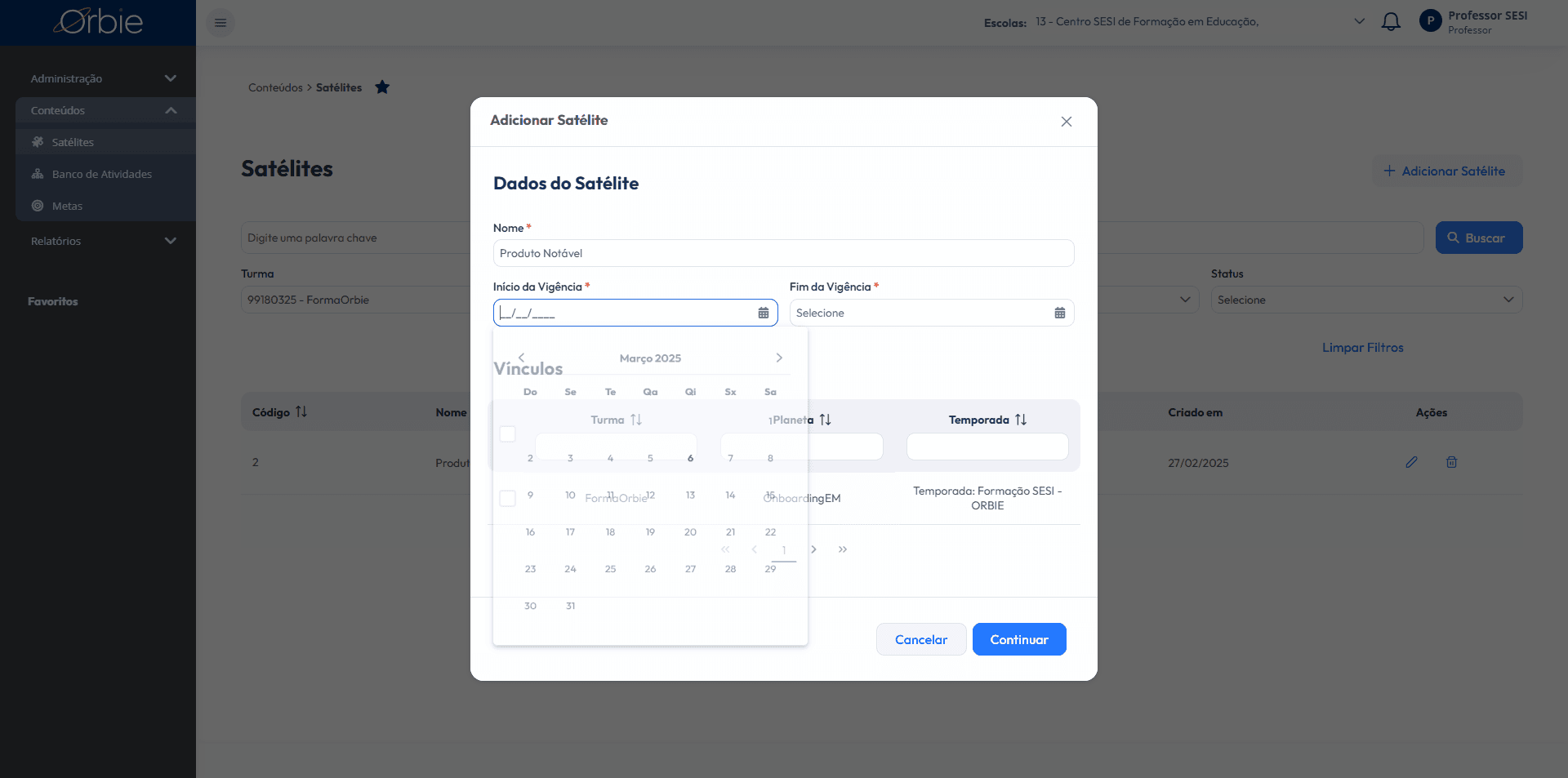
Task: Select day 14 in the date picker
Action: (x=730, y=496)
